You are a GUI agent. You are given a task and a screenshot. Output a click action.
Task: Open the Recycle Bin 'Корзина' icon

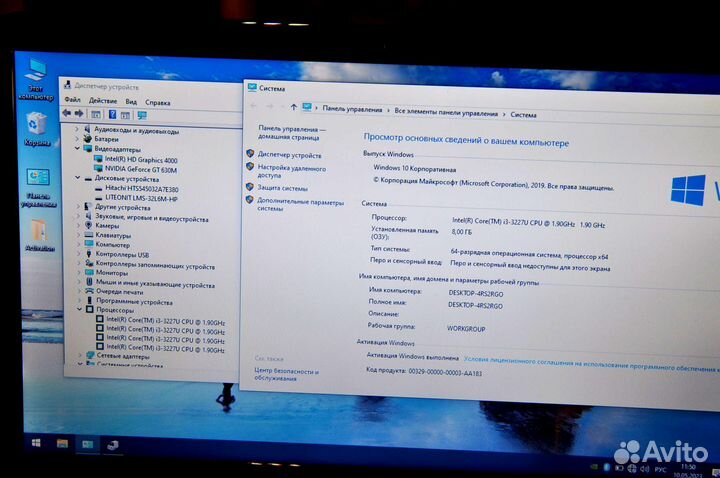37,129
